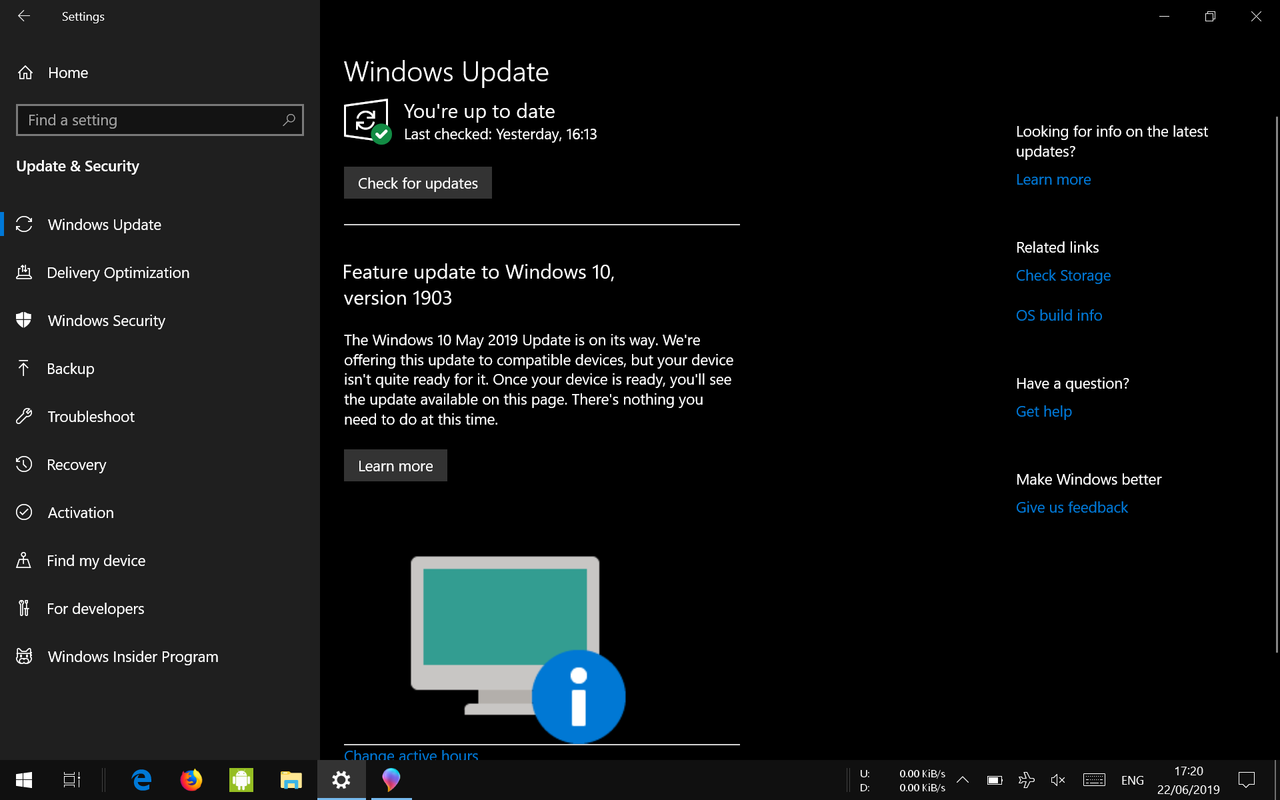Click Give us feedback link
This screenshot has width=1280, height=800.
tap(1072, 507)
